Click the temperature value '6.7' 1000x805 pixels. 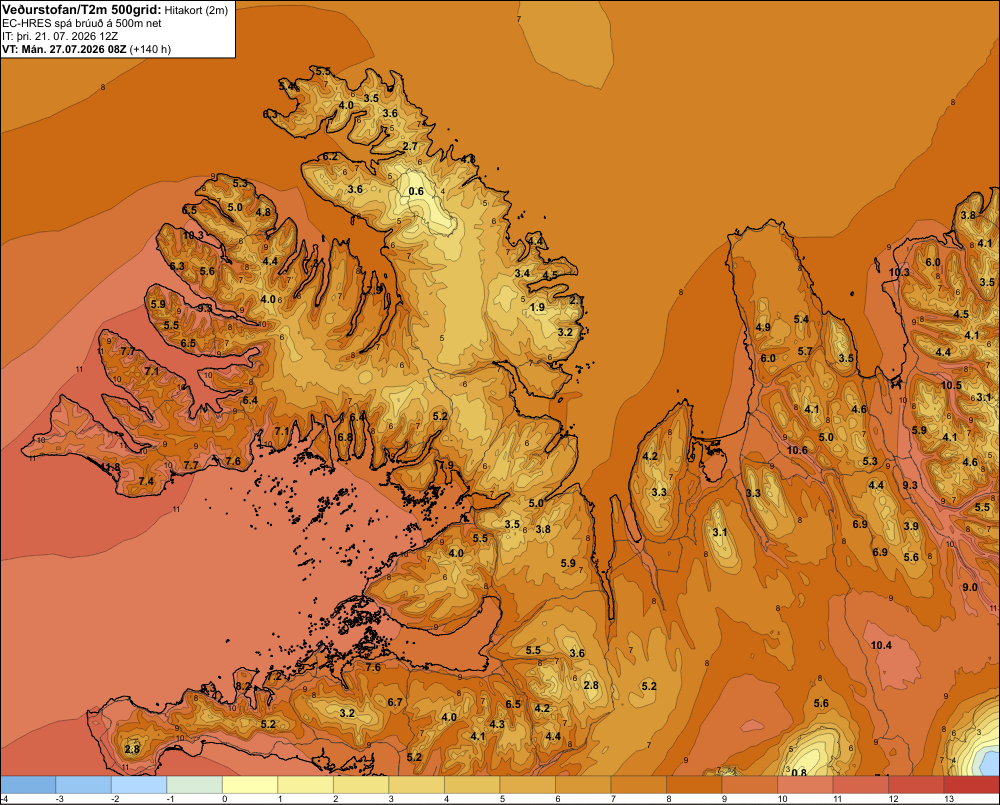395,703
